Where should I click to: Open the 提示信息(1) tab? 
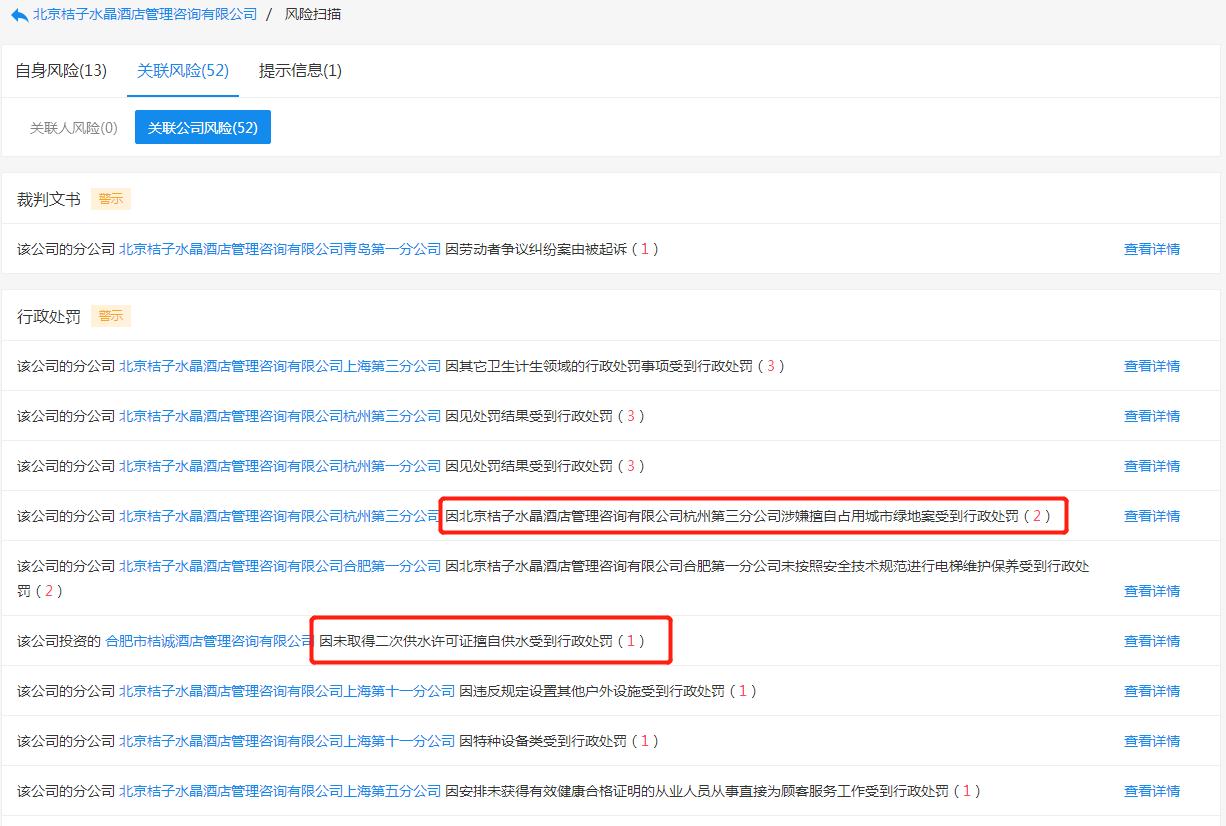click(x=300, y=70)
